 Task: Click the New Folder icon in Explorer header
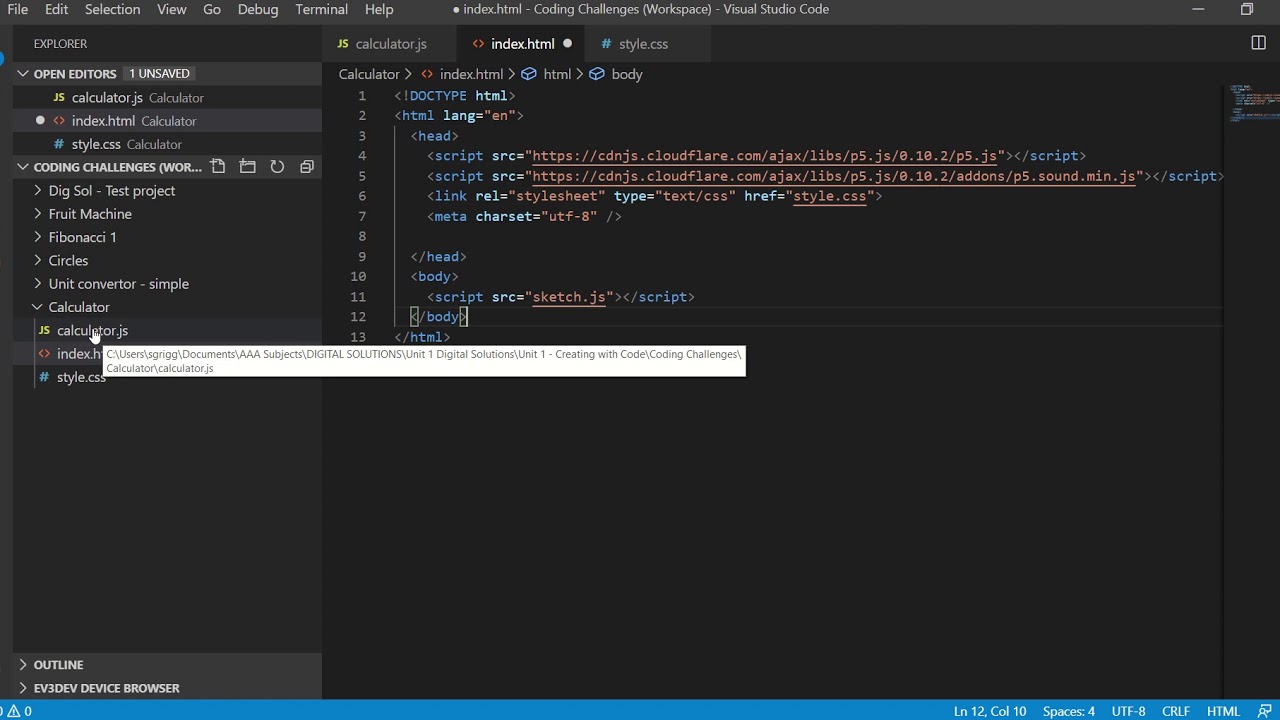tap(248, 167)
